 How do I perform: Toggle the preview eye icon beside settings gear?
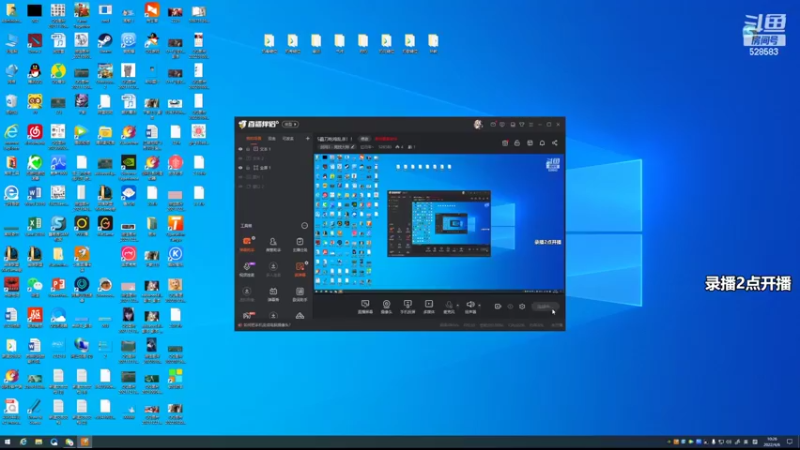510,307
